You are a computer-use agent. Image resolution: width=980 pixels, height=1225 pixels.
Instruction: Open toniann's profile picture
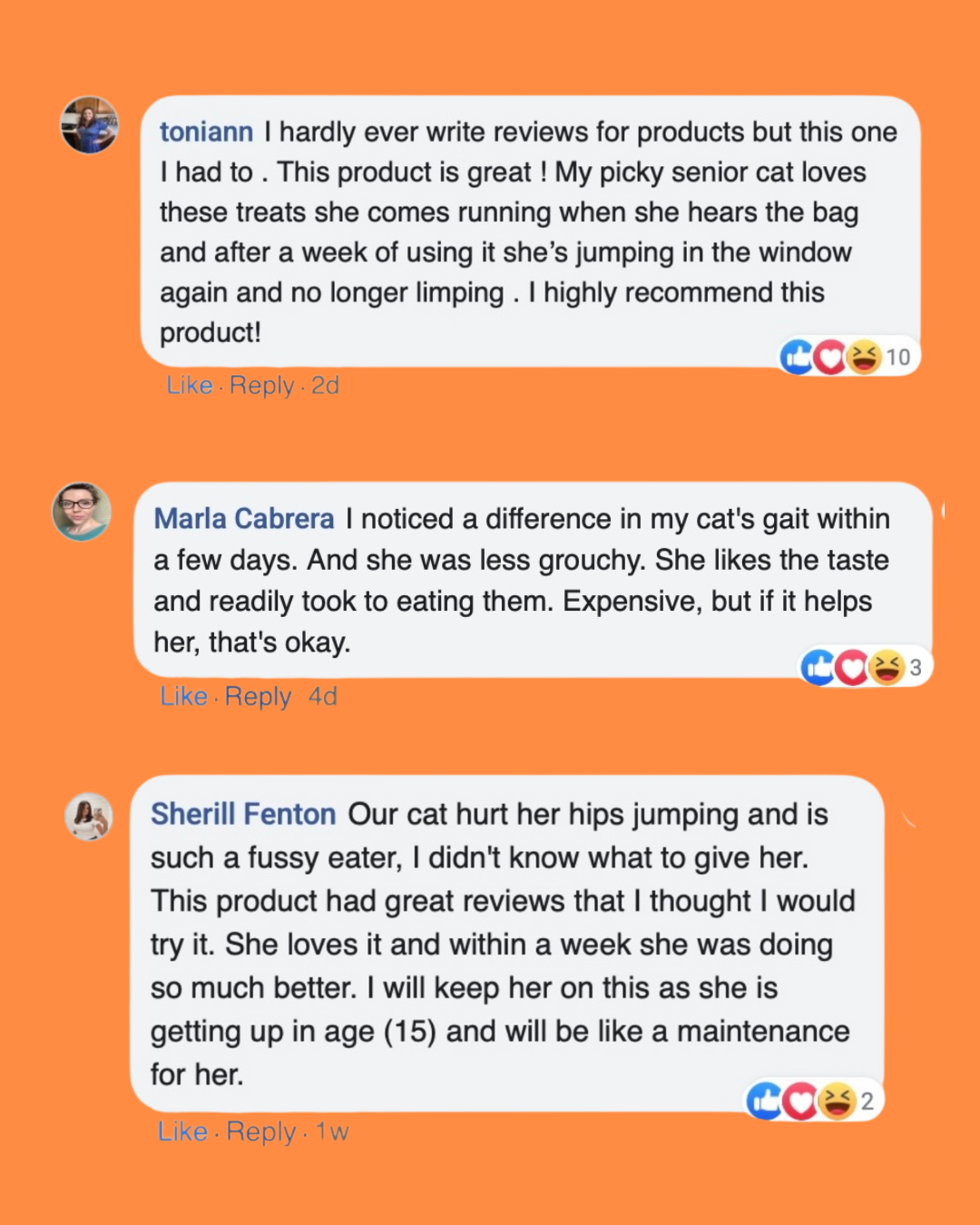89,125
